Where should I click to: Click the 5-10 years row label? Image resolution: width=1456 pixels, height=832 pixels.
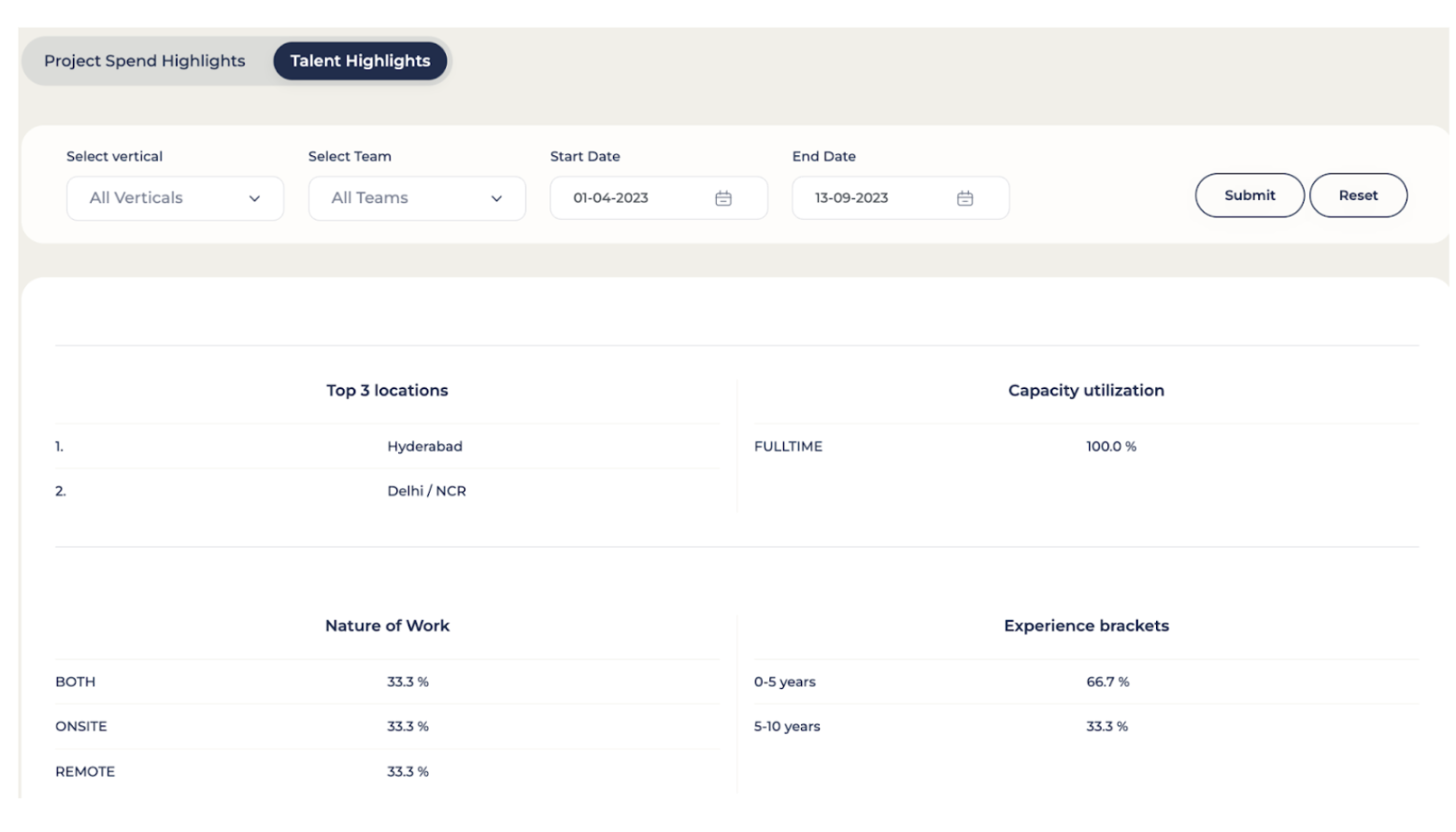click(787, 726)
